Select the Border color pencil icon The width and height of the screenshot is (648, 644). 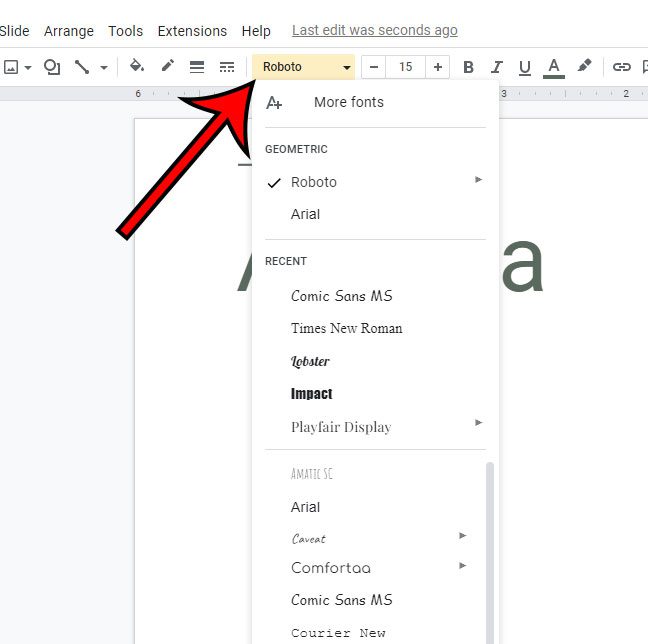[x=167, y=67]
